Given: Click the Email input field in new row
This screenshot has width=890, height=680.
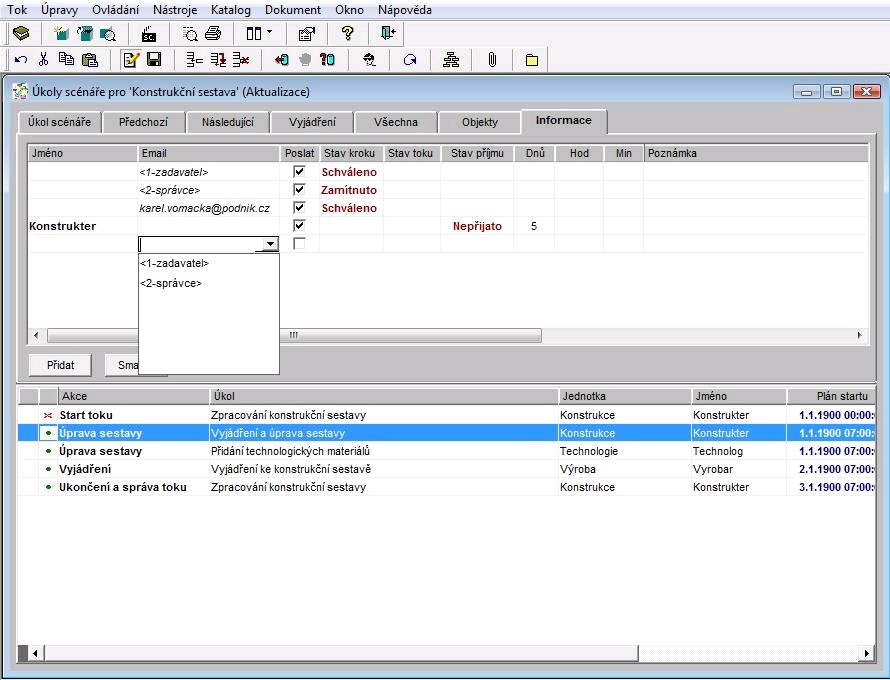Looking at the screenshot, I should (x=201, y=244).
